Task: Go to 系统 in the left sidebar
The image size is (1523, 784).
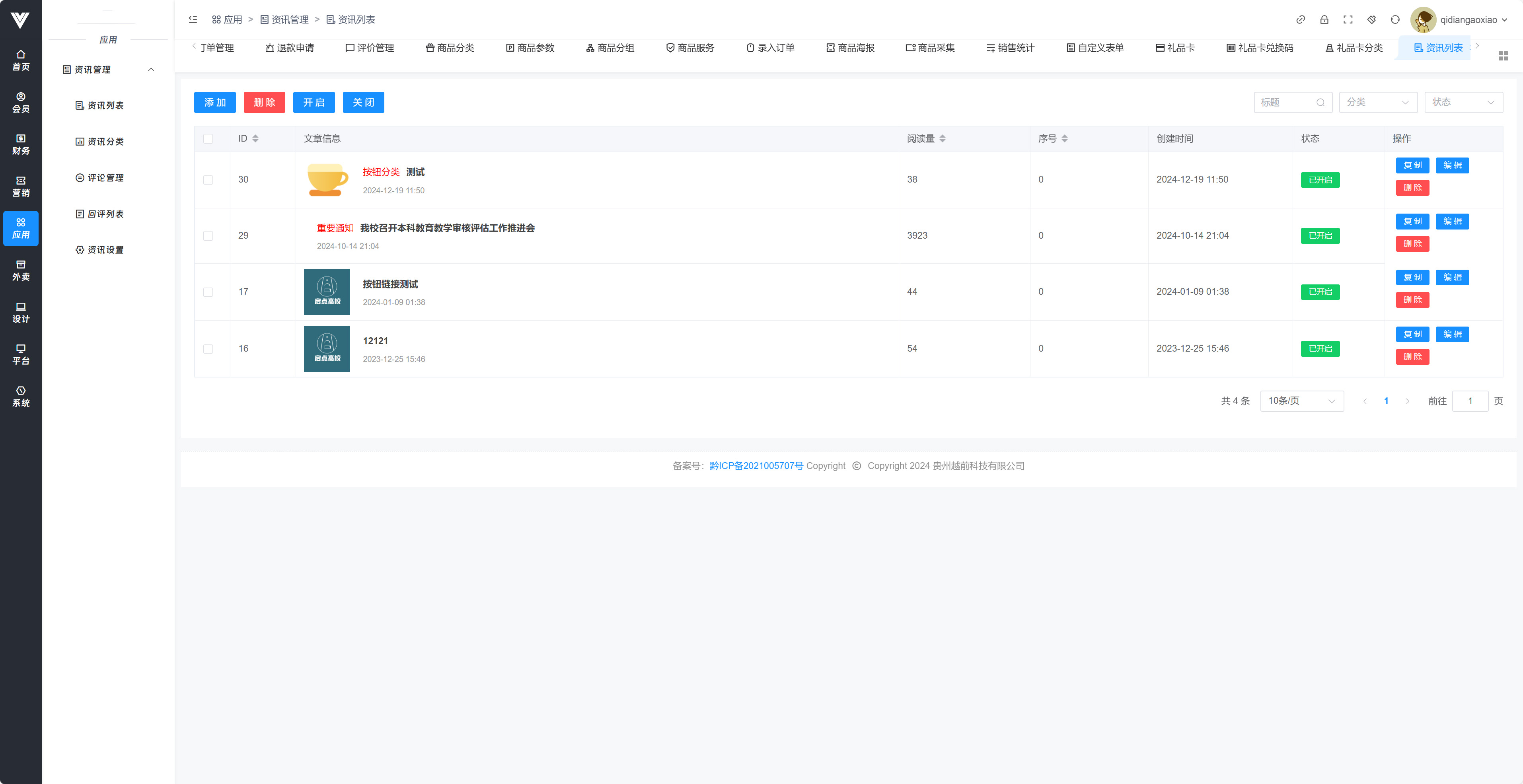Action: 21,396
